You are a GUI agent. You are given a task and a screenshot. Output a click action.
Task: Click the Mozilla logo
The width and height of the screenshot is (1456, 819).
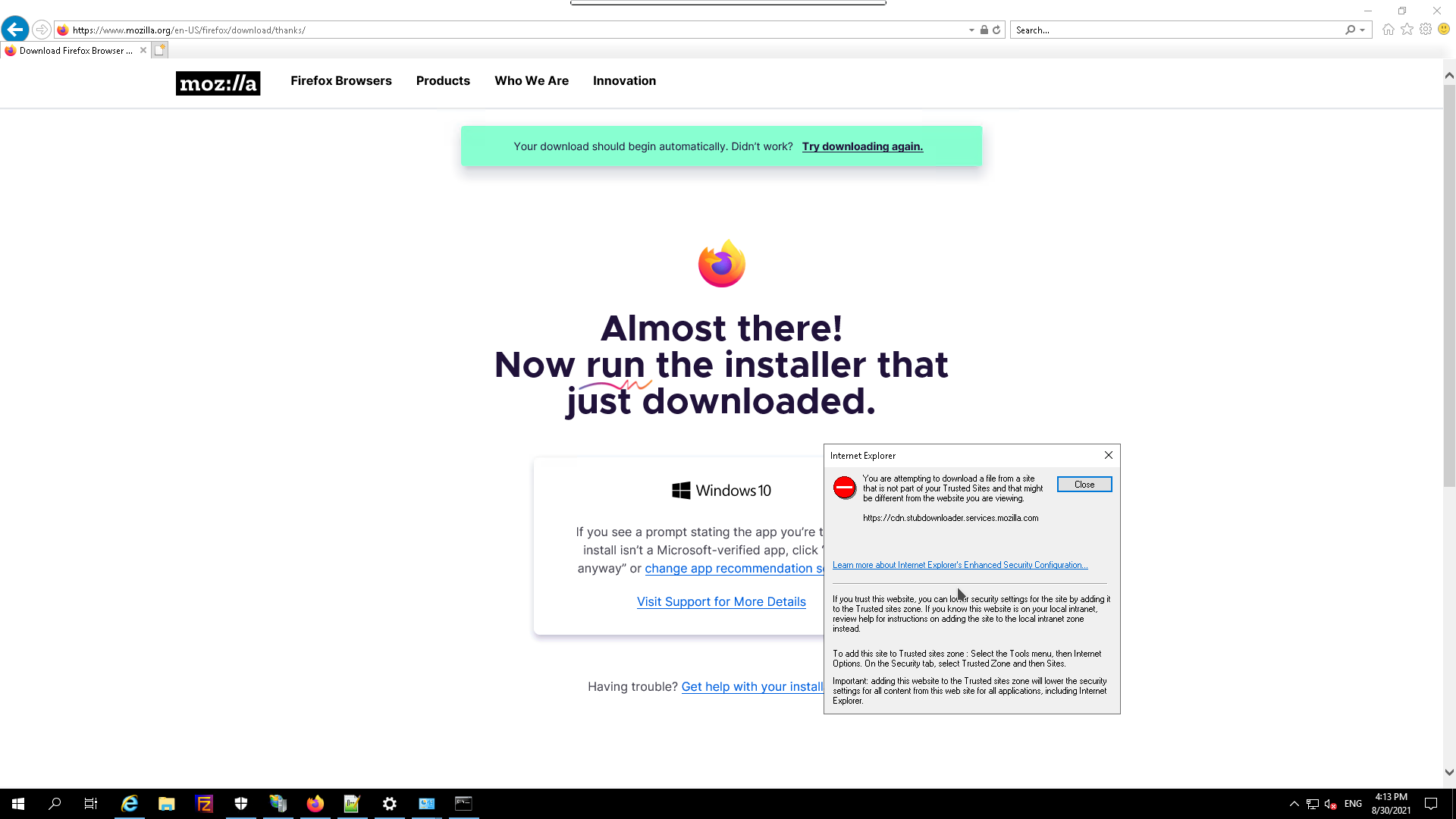tap(218, 83)
